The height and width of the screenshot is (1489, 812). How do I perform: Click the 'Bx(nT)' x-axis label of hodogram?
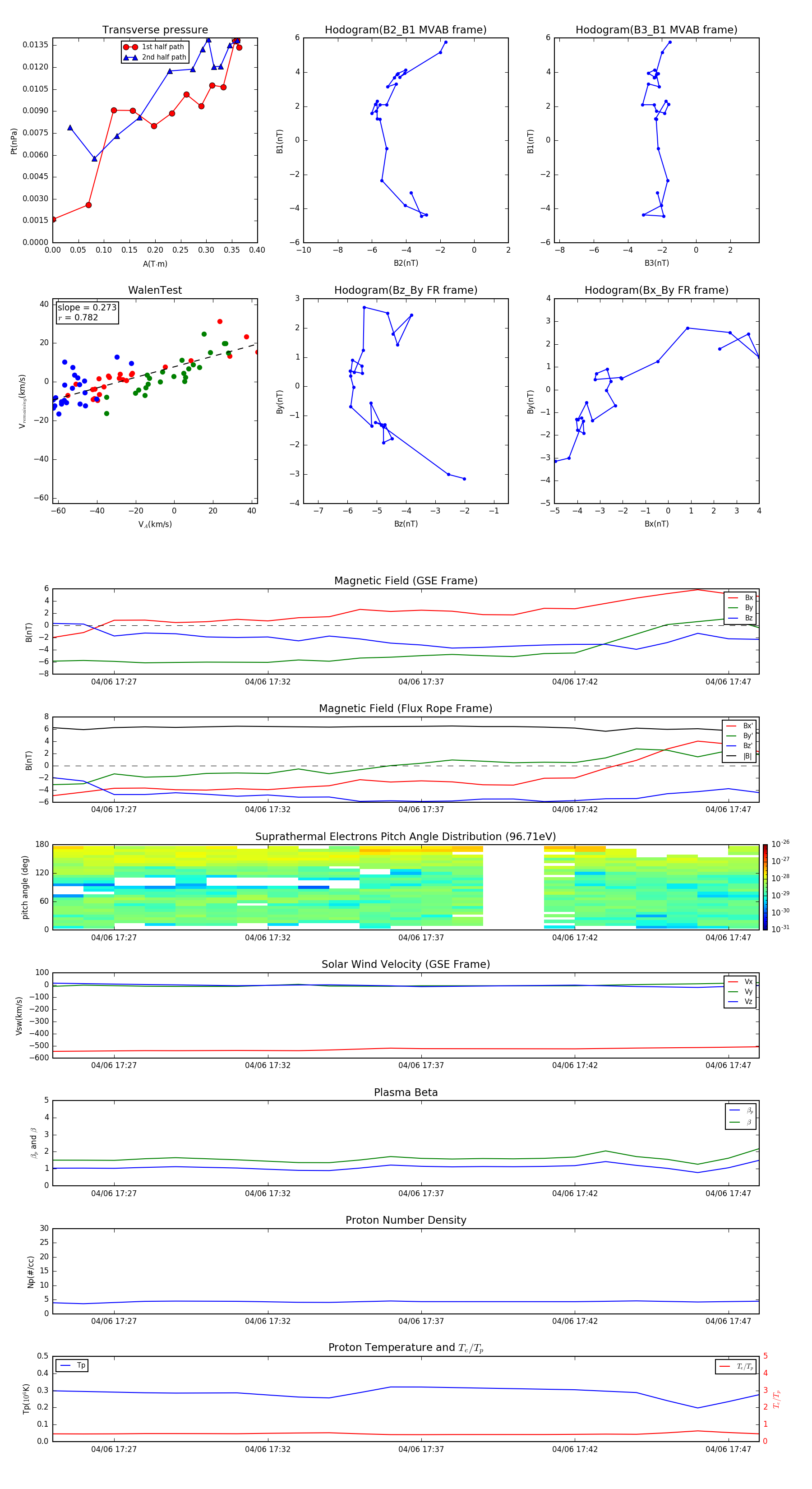[656, 524]
